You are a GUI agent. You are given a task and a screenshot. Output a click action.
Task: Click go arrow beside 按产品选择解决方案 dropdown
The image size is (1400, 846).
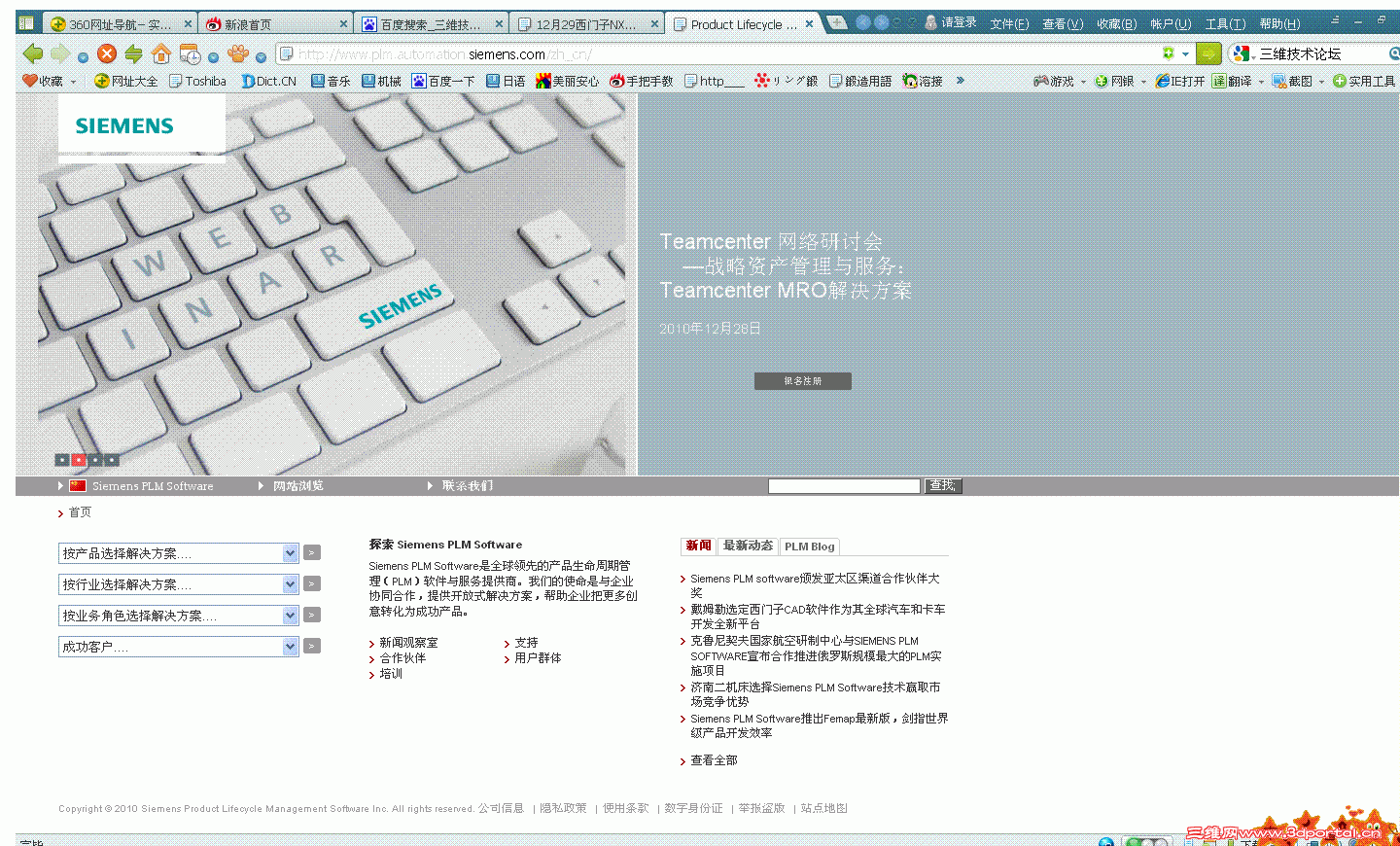click(312, 553)
